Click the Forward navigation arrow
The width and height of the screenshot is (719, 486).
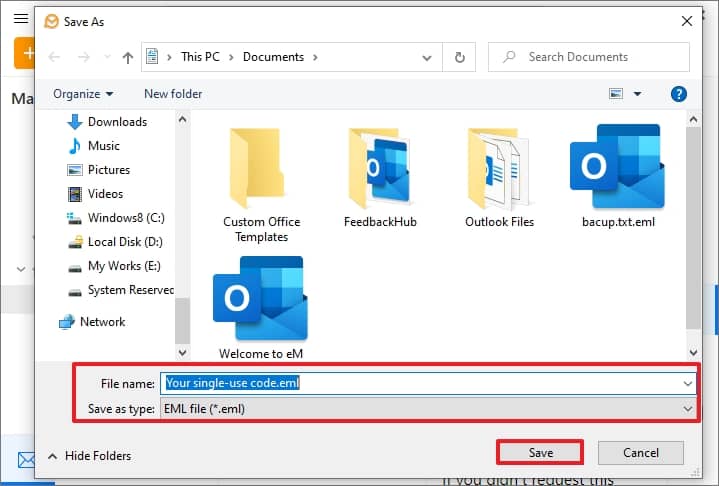pyautogui.click(x=83, y=57)
